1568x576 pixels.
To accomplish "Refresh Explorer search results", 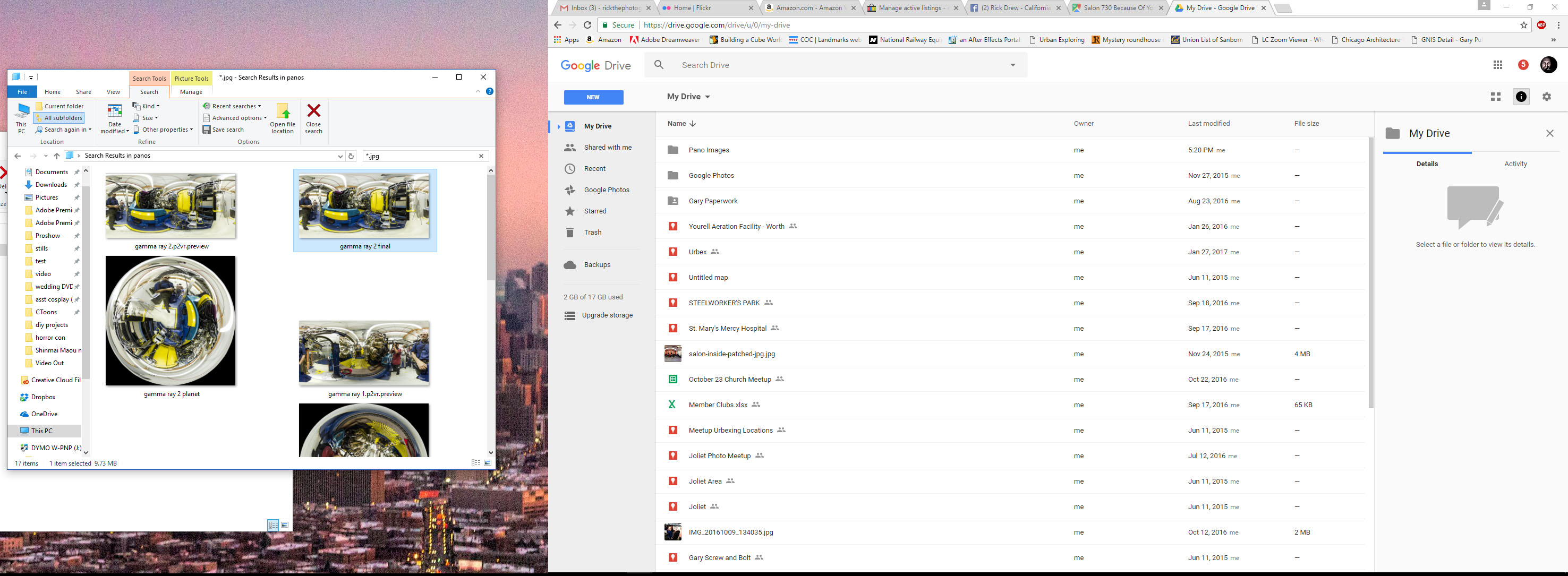I will [351, 156].
